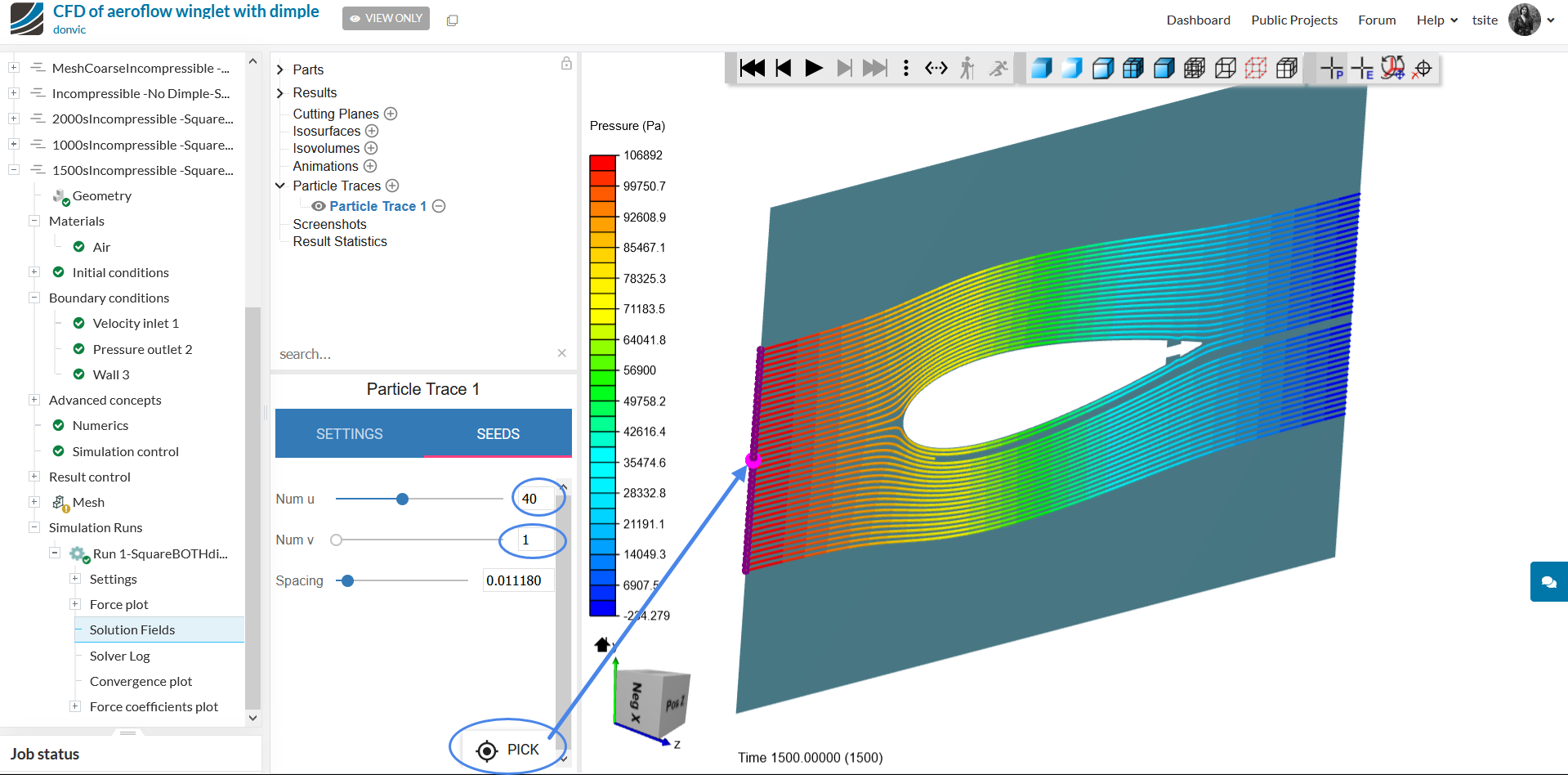The width and height of the screenshot is (1568, 775).
Task: Click the home view icon above orientation cube
Action: 602,645
